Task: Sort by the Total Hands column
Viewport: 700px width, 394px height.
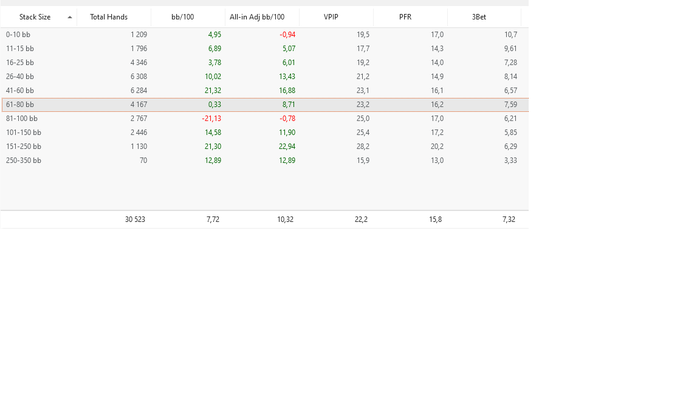Action: point(108,17)
